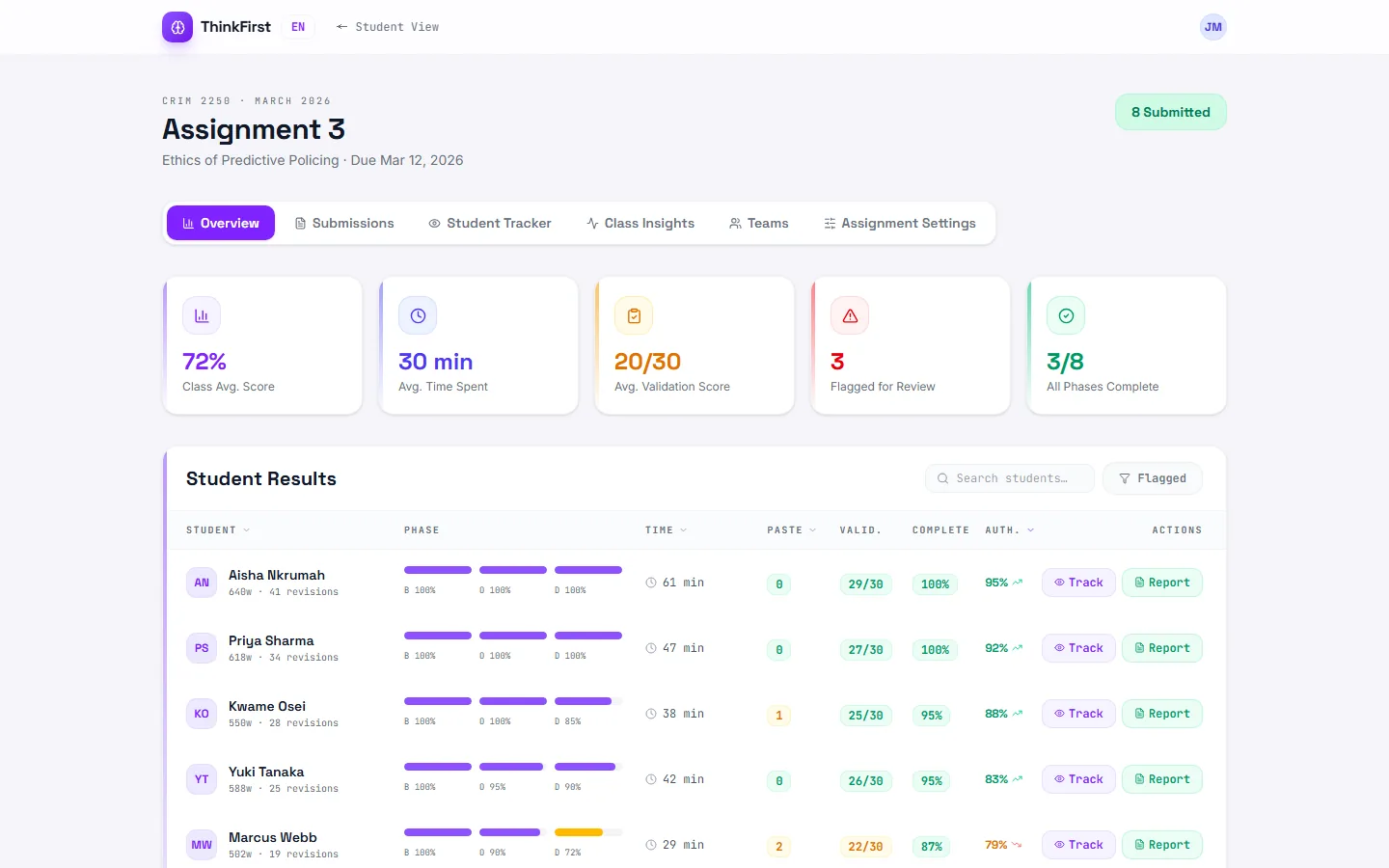Viewport: 1389px width, 868px height.
Task: Sort by the Student column header
Action: click(x=218, y=530)
